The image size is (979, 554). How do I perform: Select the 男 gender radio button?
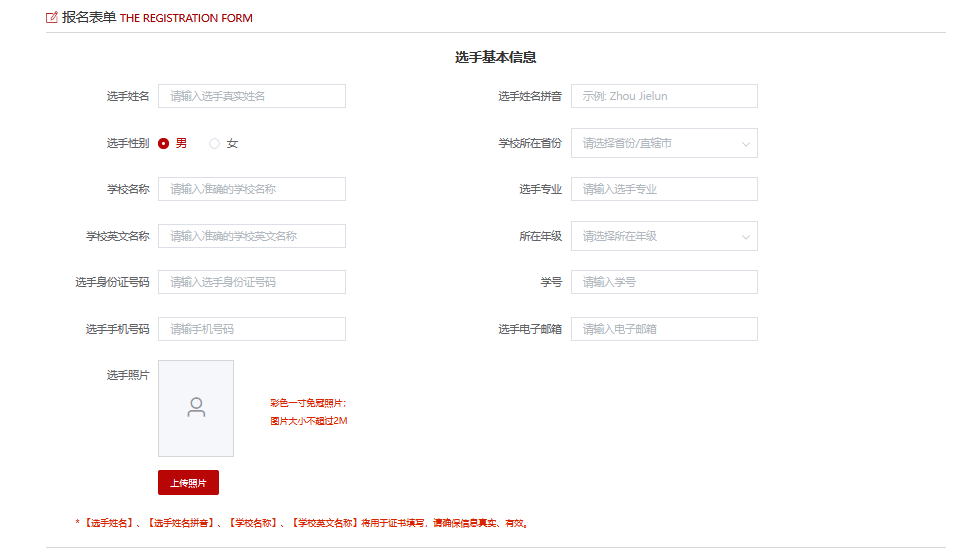[x=164, y=143]
